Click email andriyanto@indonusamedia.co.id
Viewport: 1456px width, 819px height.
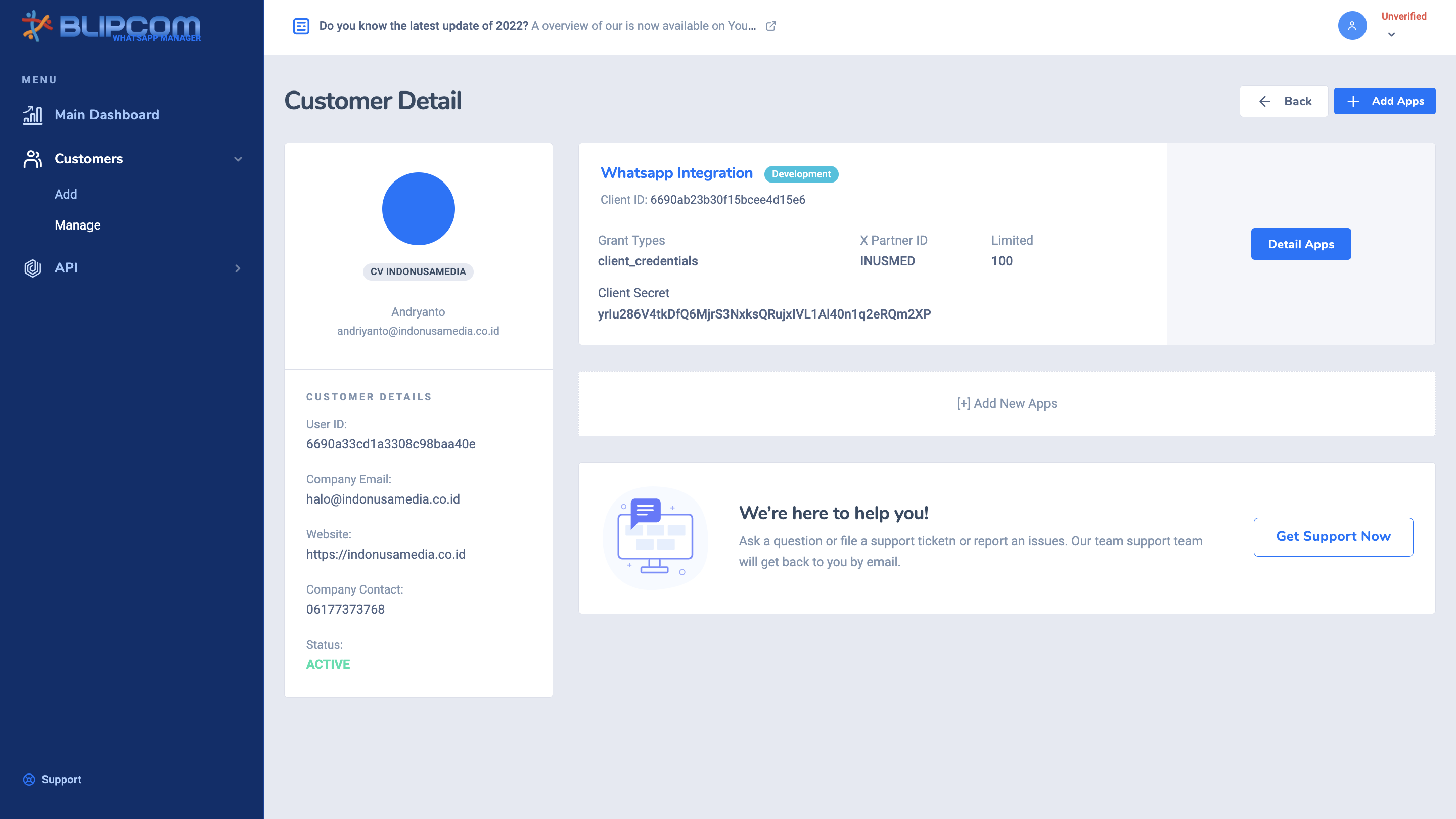tap(418, 331)
